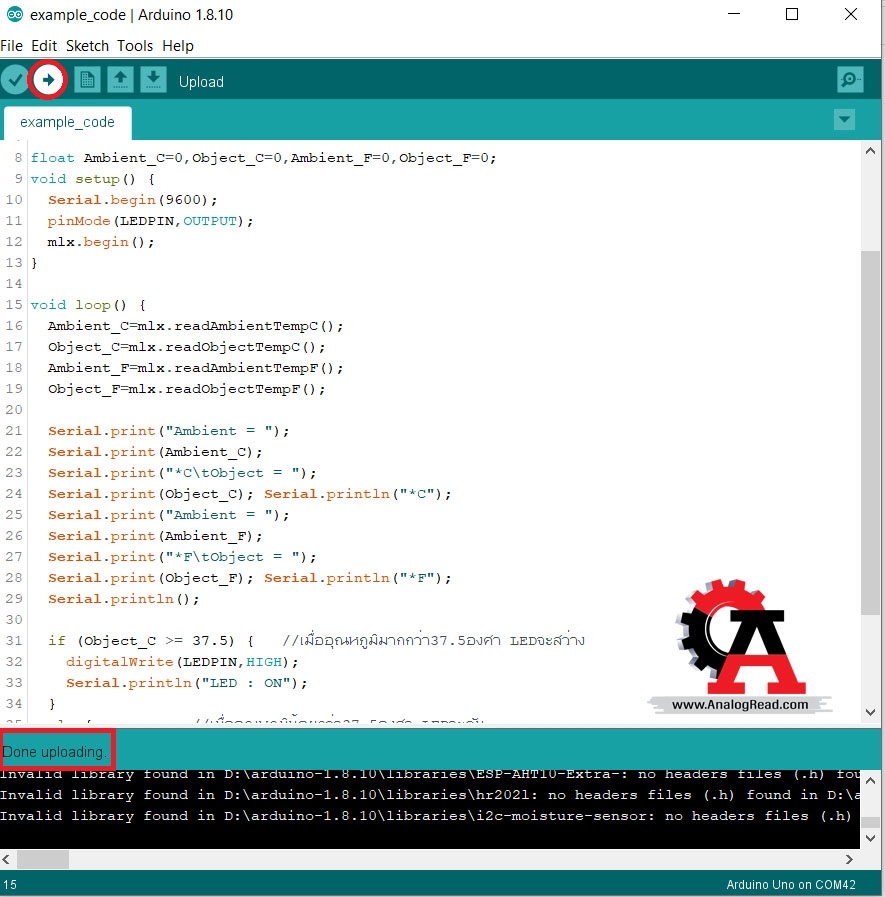Click the code editor scroll-down arrow

871,712
